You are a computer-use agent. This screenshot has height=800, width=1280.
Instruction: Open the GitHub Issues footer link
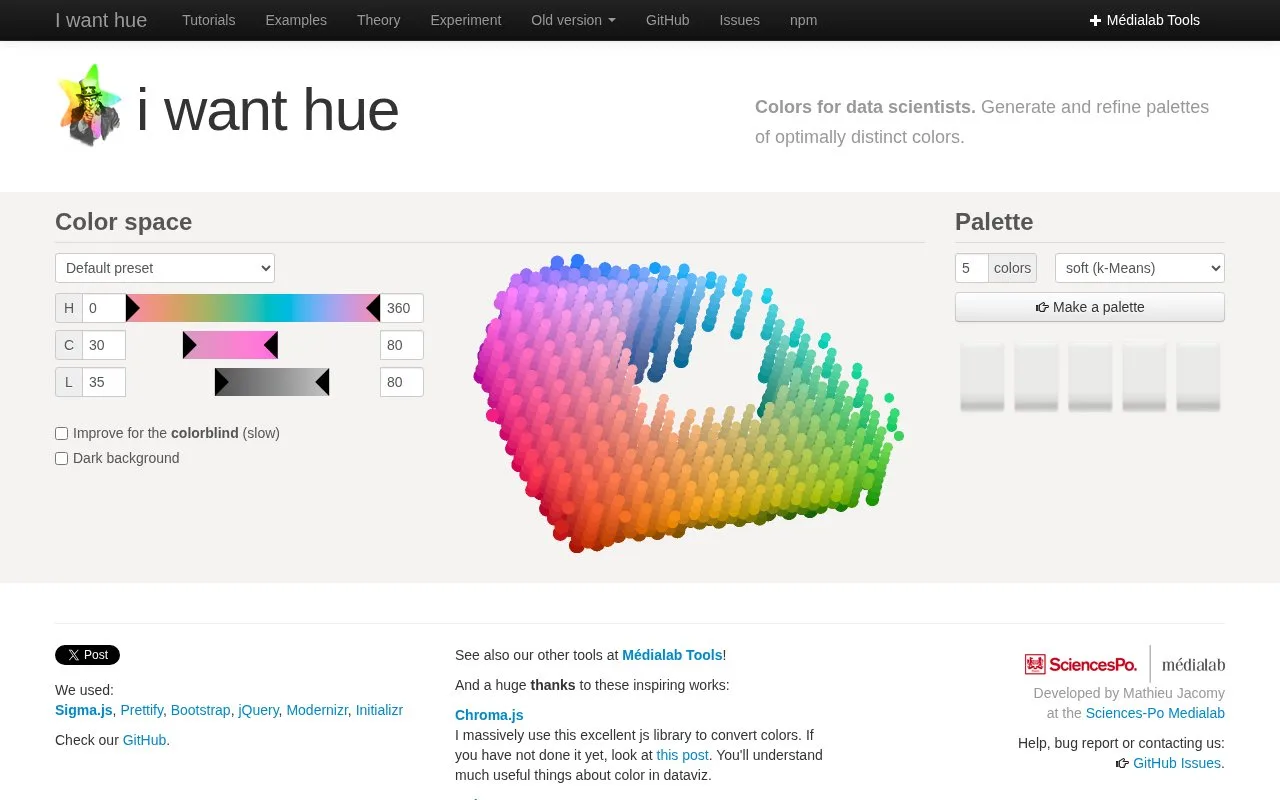tap(1176, 763)
